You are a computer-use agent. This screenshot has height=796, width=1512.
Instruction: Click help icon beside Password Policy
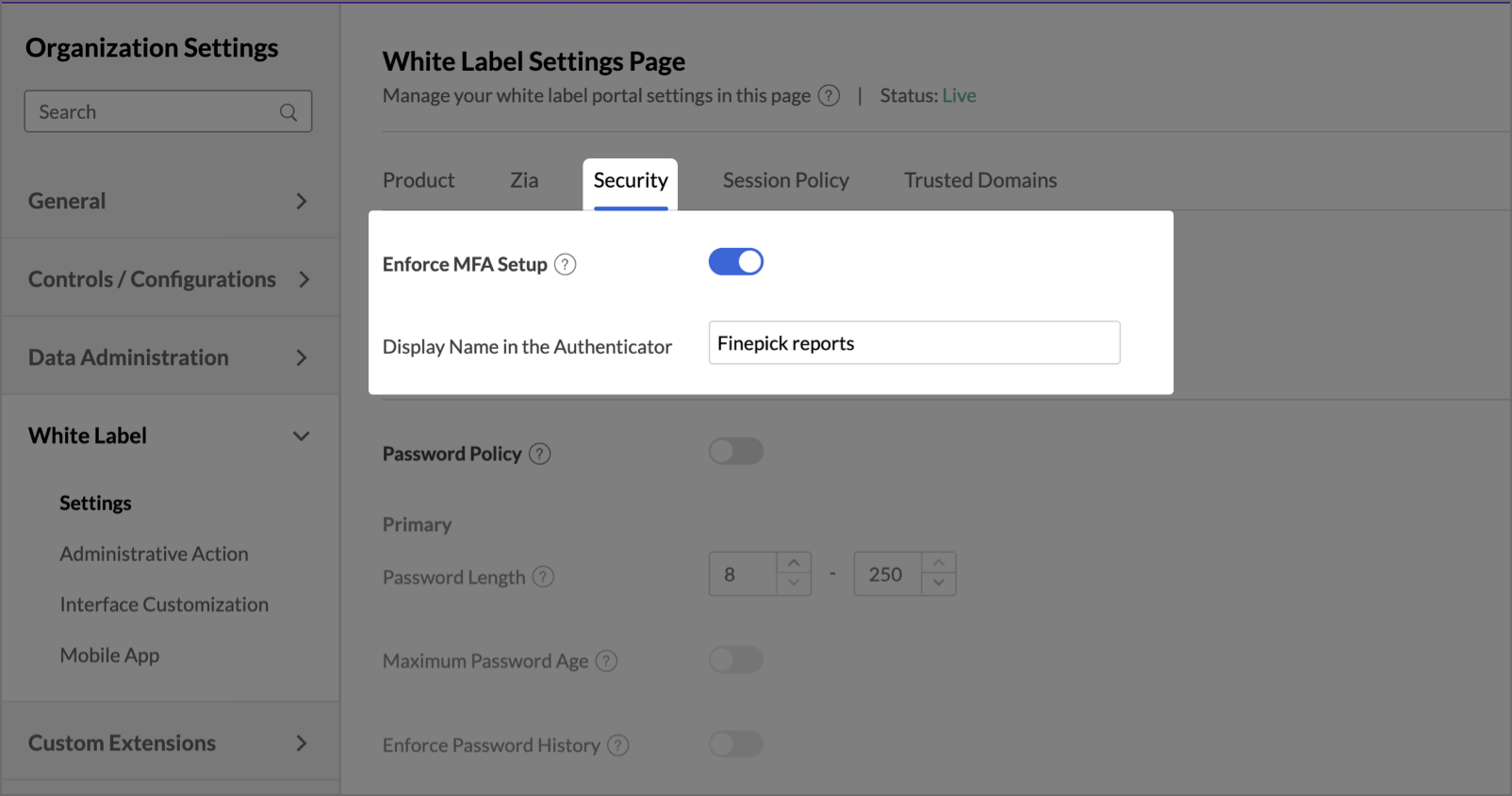click(539, 455)
